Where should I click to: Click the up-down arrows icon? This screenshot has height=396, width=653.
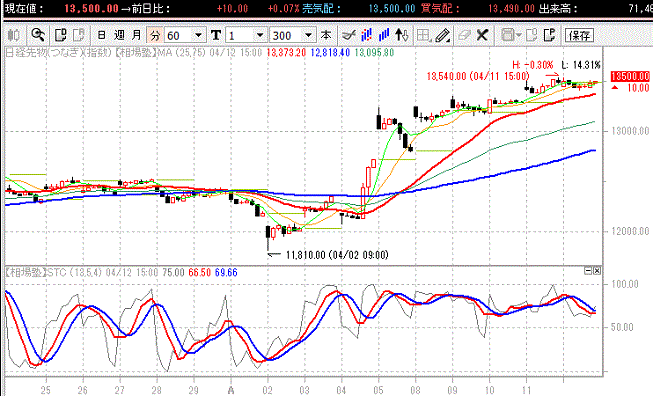[x=402, y=35]
